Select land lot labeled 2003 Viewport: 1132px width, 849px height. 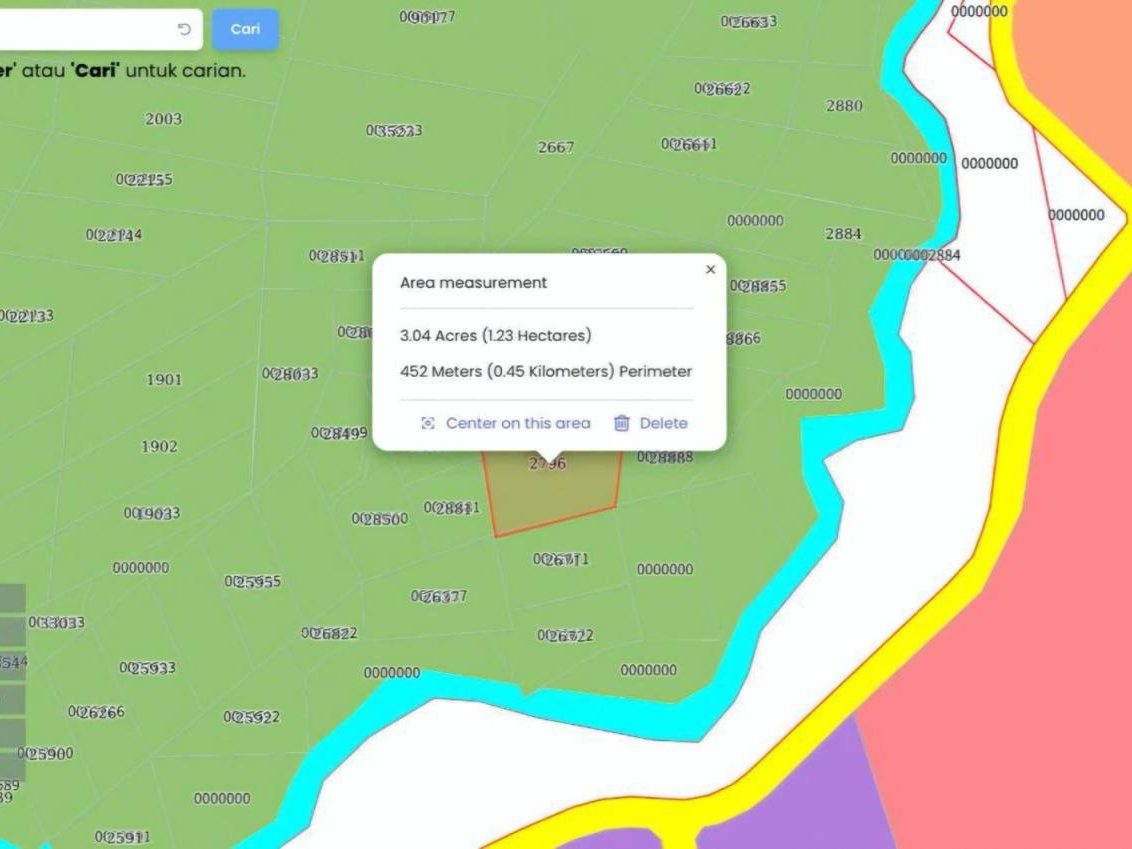(x=163, y=119)
